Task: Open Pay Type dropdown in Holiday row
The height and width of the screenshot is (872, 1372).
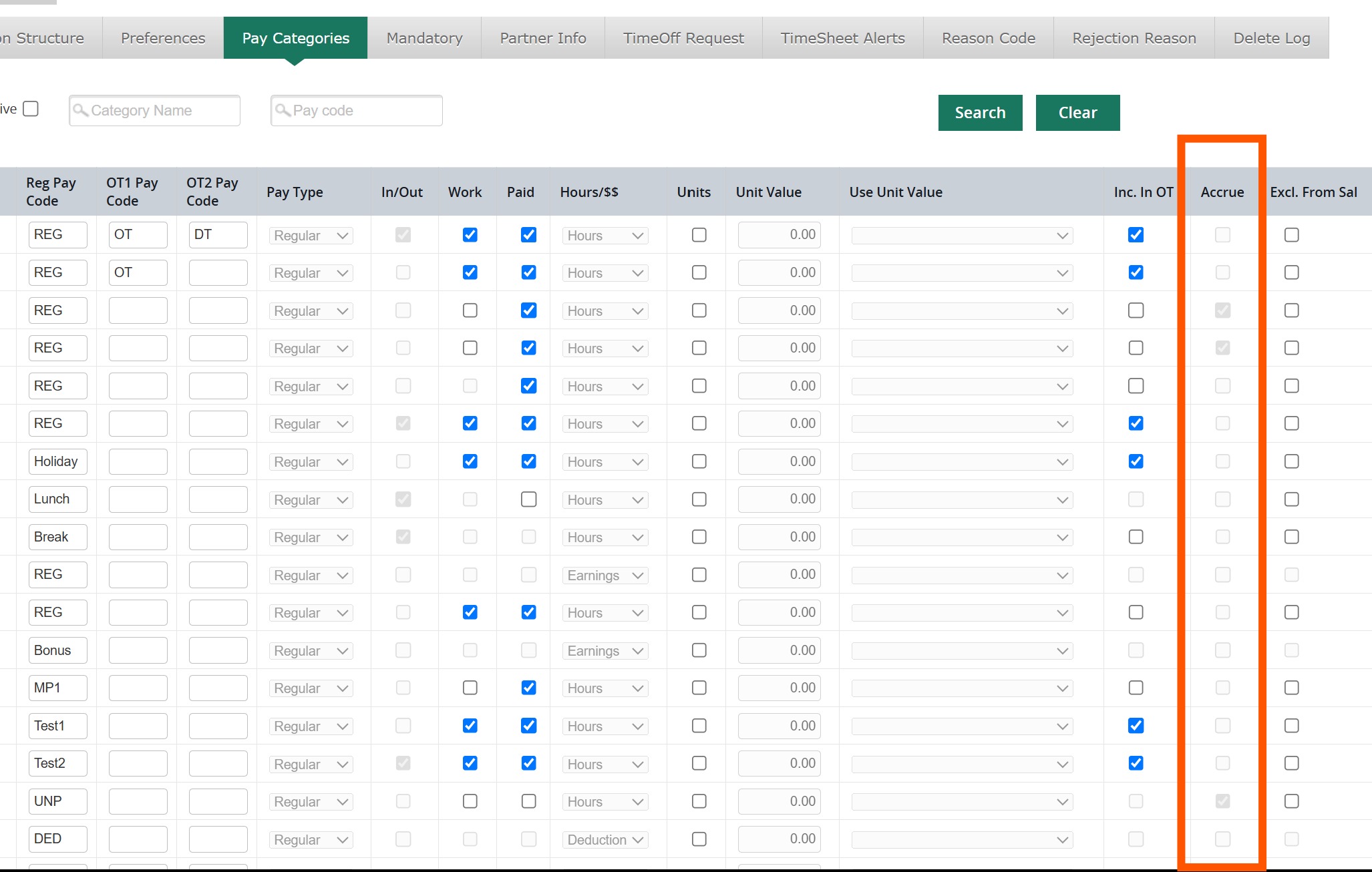Action: (x=311, y=462)
